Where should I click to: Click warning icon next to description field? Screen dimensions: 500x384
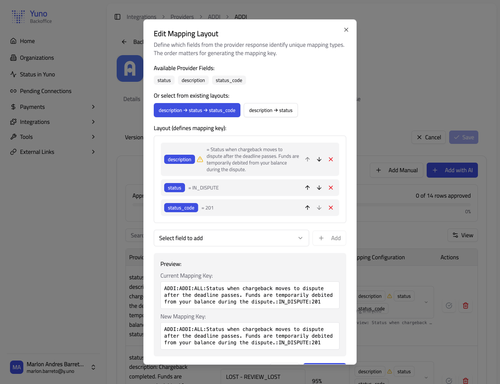200,159
